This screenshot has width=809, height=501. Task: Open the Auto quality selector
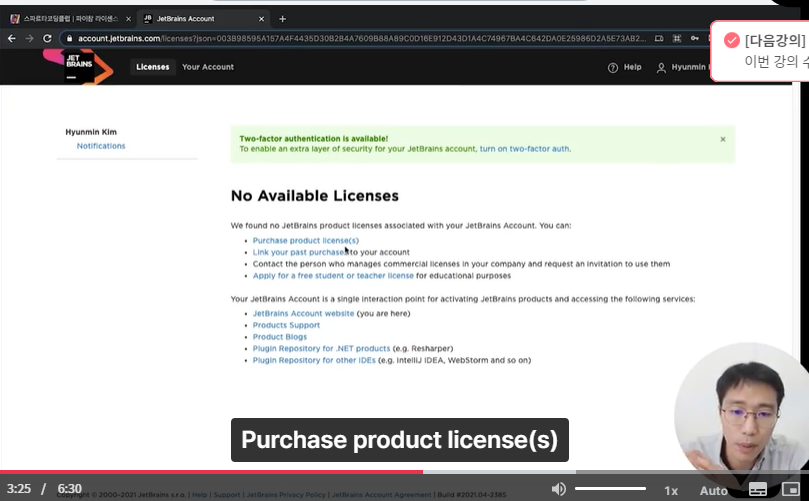(714, 490)
